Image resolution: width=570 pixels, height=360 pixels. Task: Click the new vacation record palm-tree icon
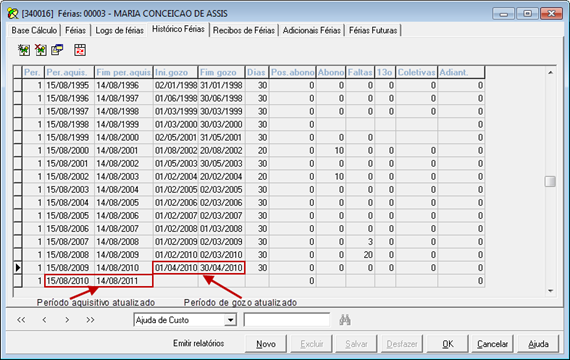24,50
